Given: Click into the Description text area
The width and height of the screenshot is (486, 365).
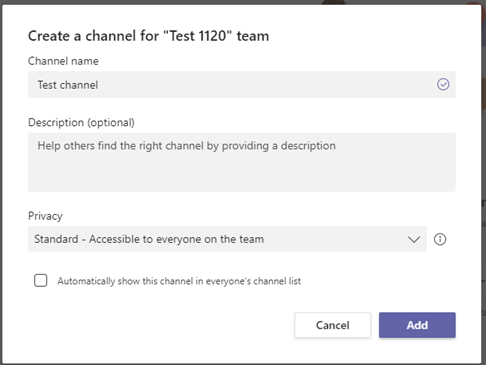Looking at the screenshot, I should coord(242,162).
